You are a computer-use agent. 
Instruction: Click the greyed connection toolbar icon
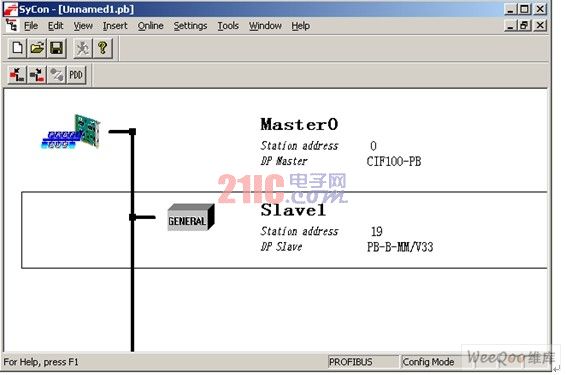pyautogui.click(x=56, y=75)
